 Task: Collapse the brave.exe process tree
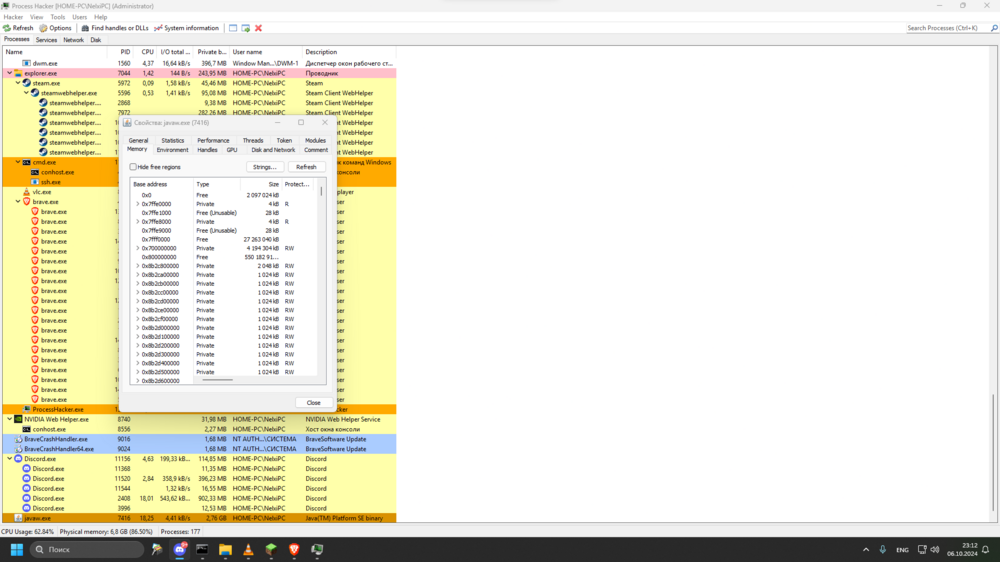coord(18,202)
